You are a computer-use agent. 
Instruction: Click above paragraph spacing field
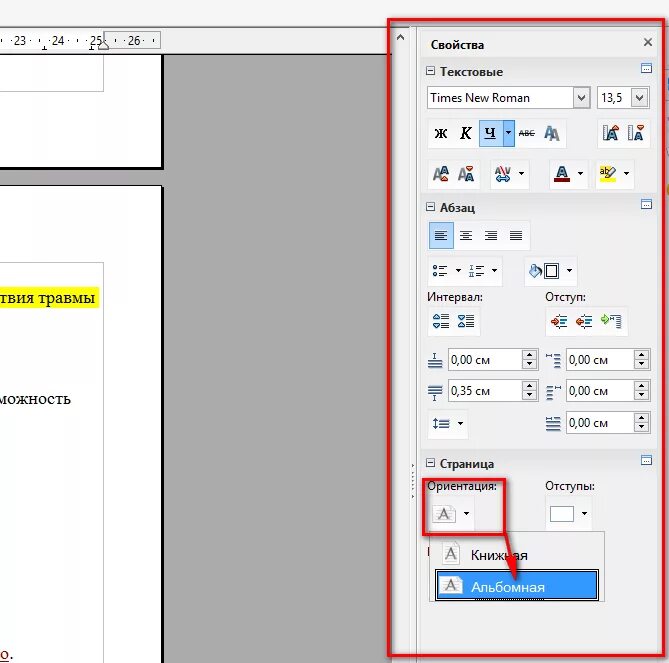click(485, 360)
